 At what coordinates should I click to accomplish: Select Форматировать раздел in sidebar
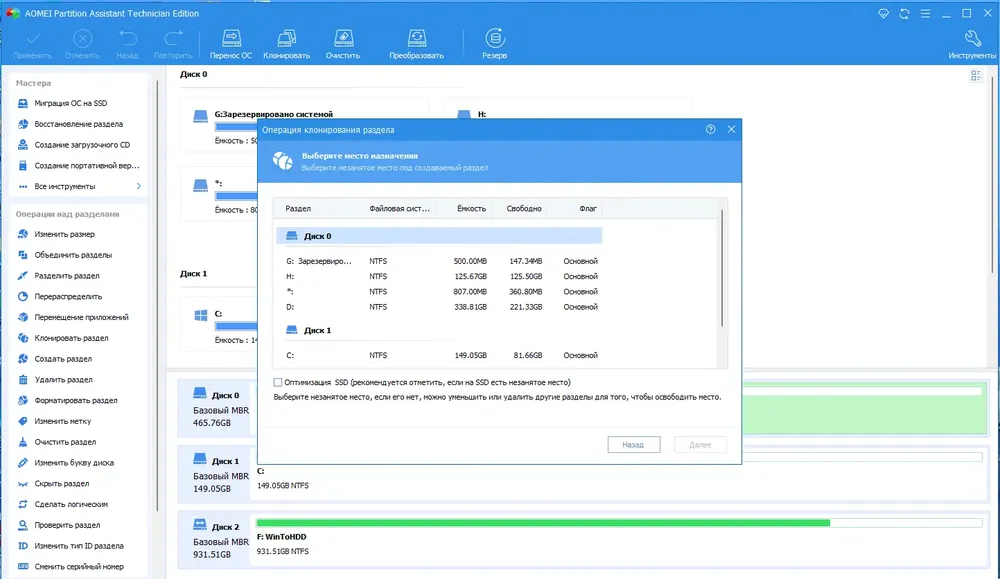pos(75,400)
